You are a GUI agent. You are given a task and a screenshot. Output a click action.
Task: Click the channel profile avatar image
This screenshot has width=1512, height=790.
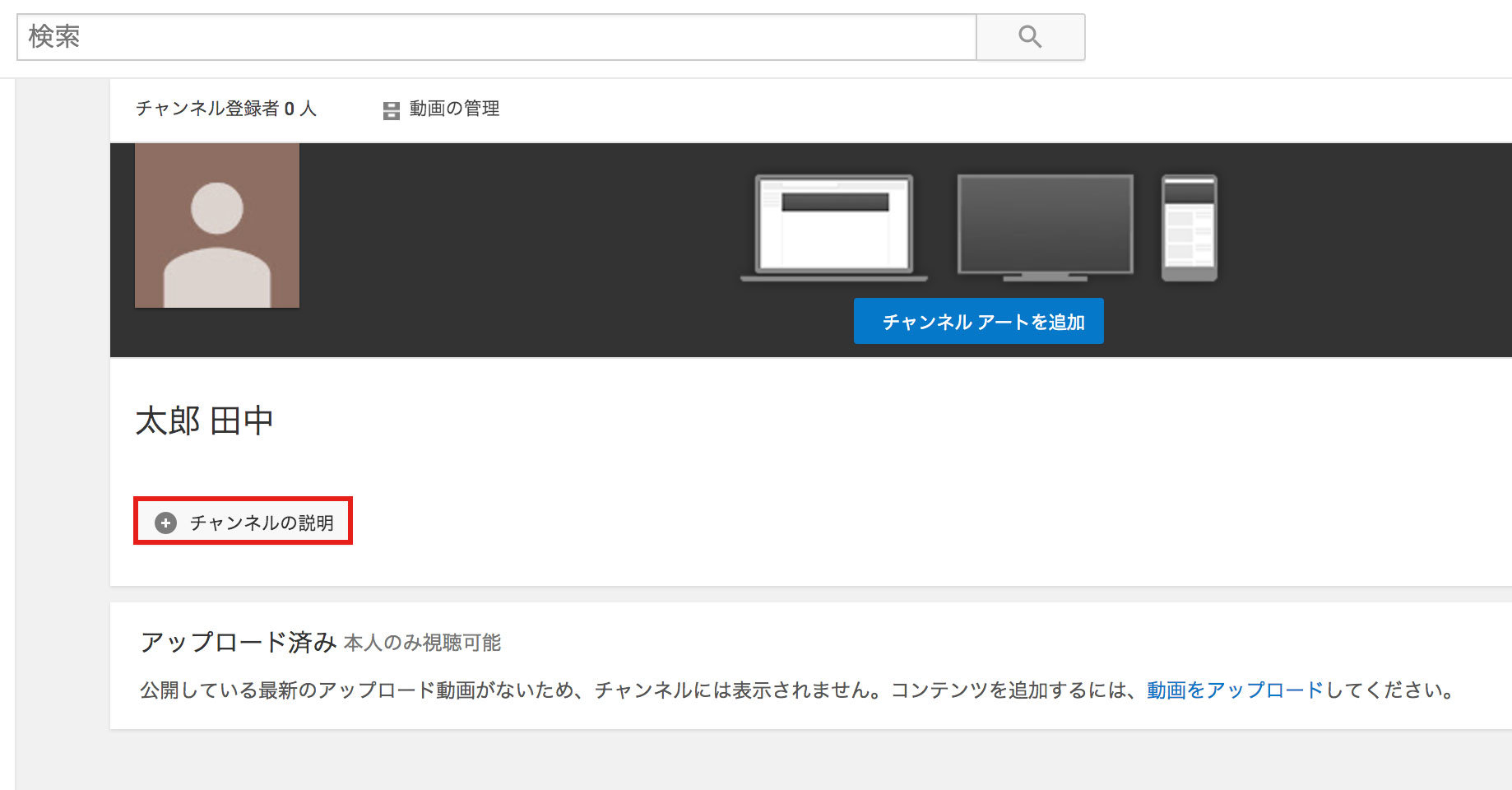point(217,225)
